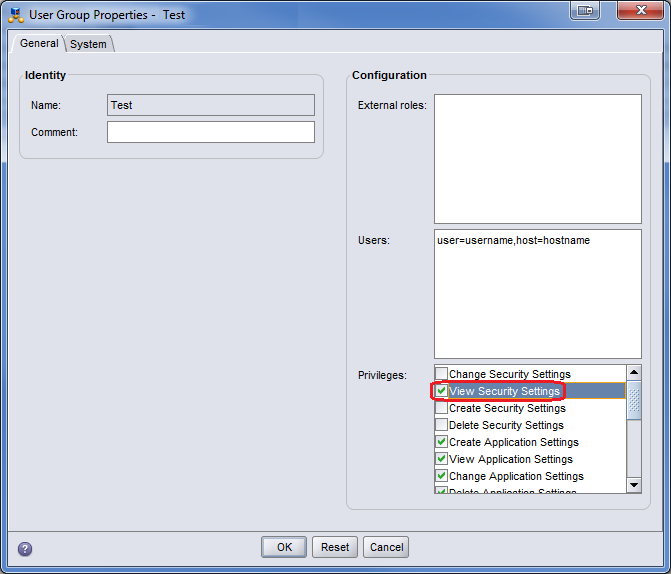Switch to the System tab
671x574 pixels.
point(88,44)
